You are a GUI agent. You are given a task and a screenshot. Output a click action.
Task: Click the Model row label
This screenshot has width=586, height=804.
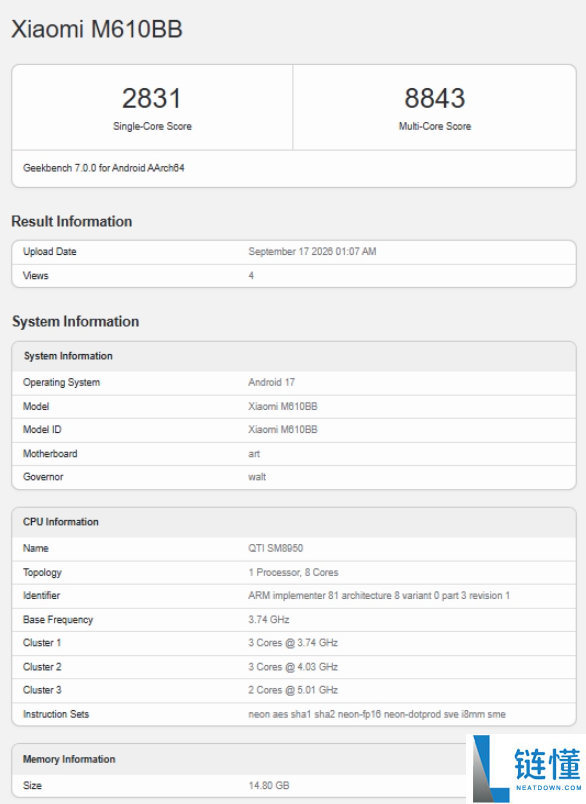(x=36, y=407)
